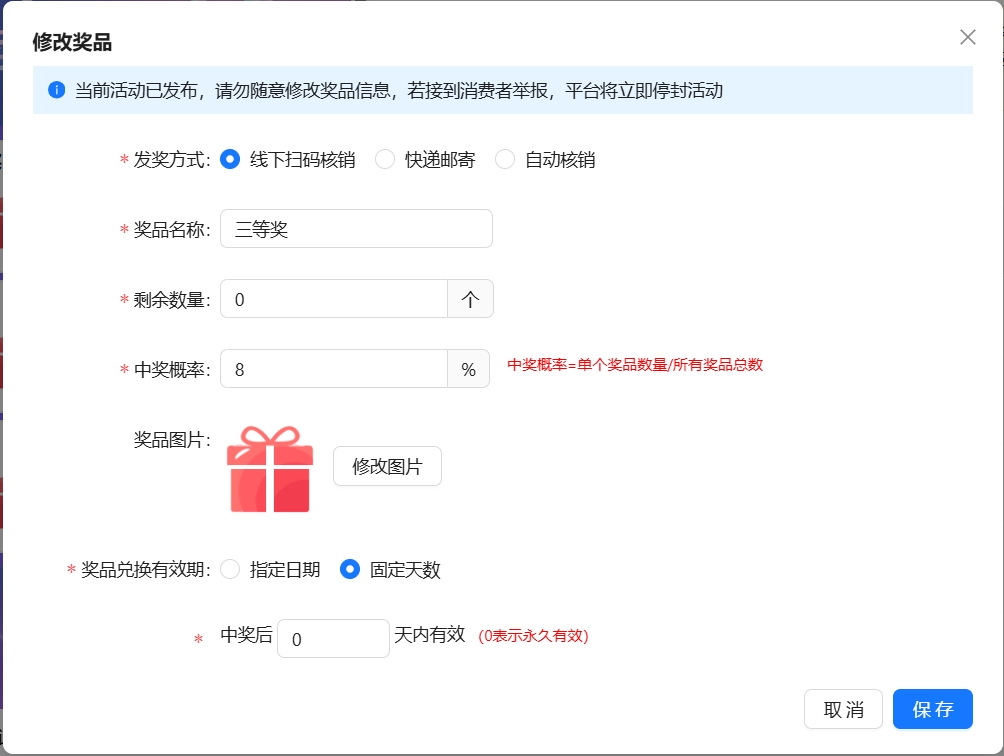Click the (0表示永久有效) hint text
The width and height of the screenshot is (1004, 756).
pyautogui.click(x=533, y=636)
